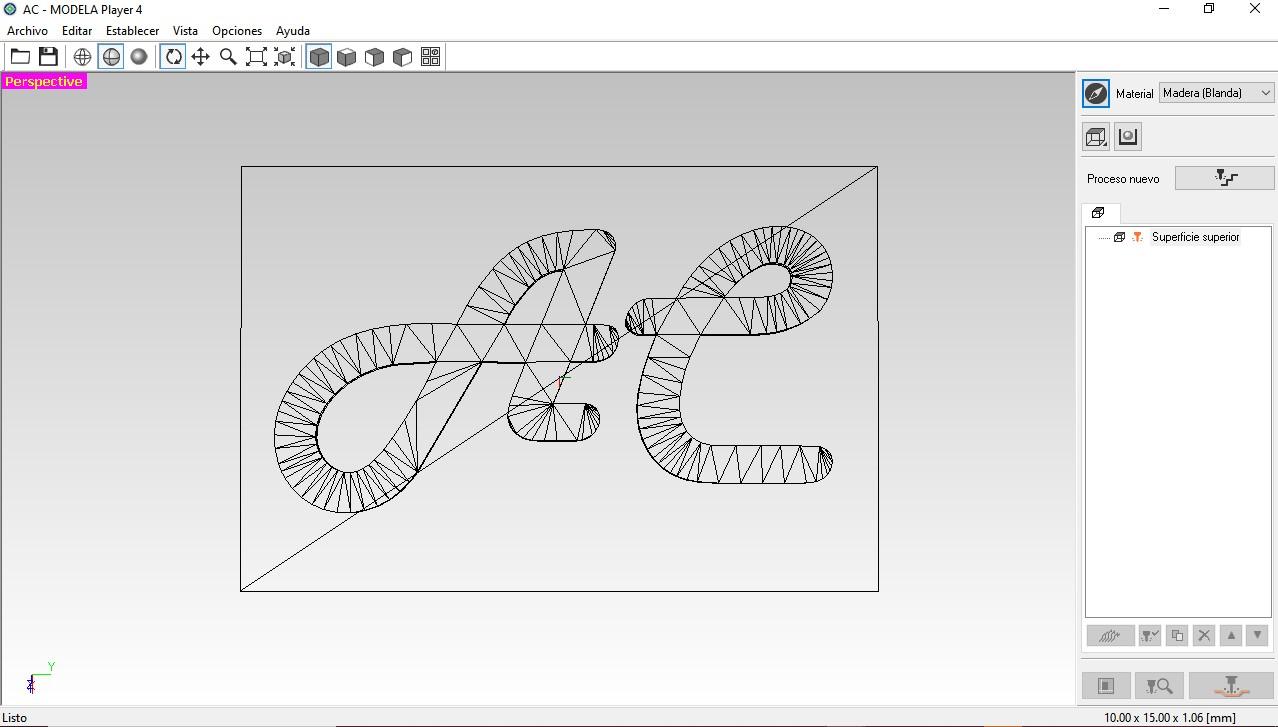The width and height of the screenshot is (1278, 727).
Task: Click the Listo status bar text
Action: (x=14, y=718)
